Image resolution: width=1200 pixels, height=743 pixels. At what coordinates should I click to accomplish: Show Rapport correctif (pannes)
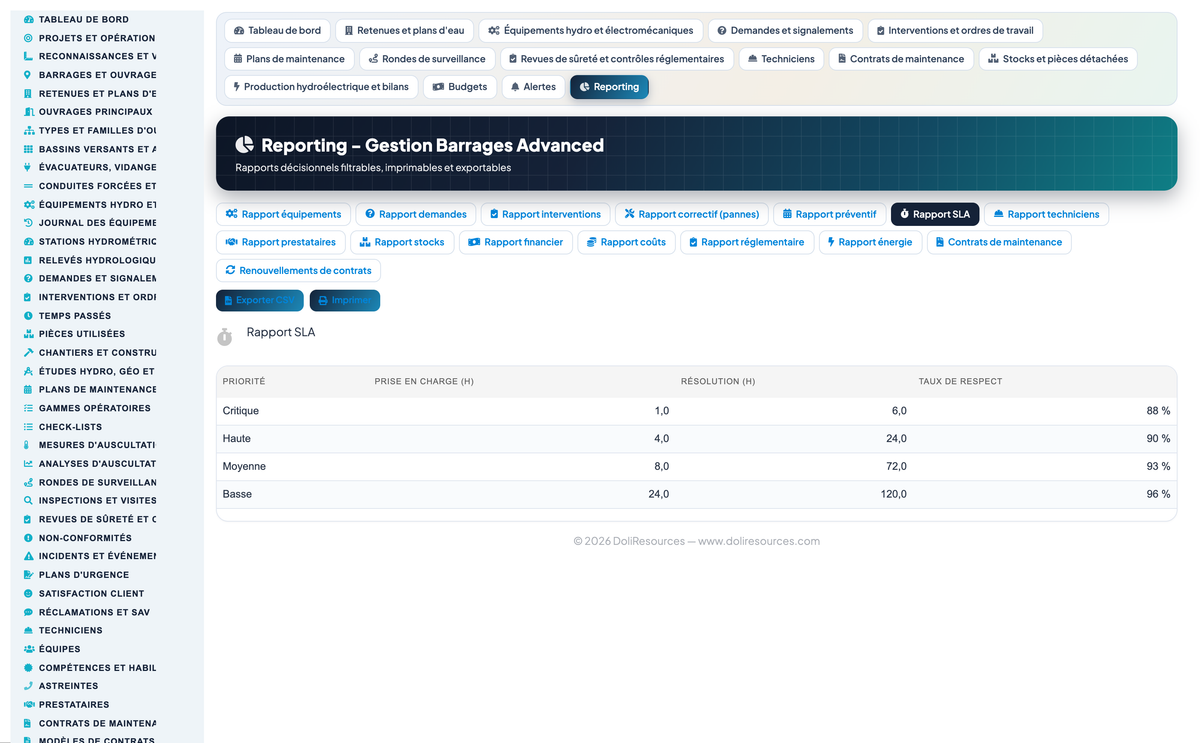pyautogui.click(x=692, y=214)
